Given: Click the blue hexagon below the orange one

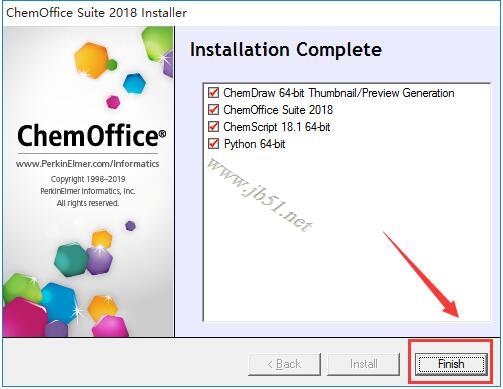Looking at the screenshot, I should click(134, 83).
